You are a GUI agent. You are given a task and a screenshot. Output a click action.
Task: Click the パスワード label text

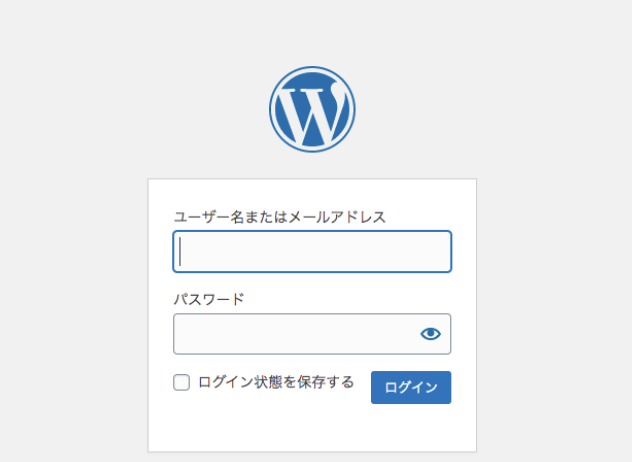(209, 298)
